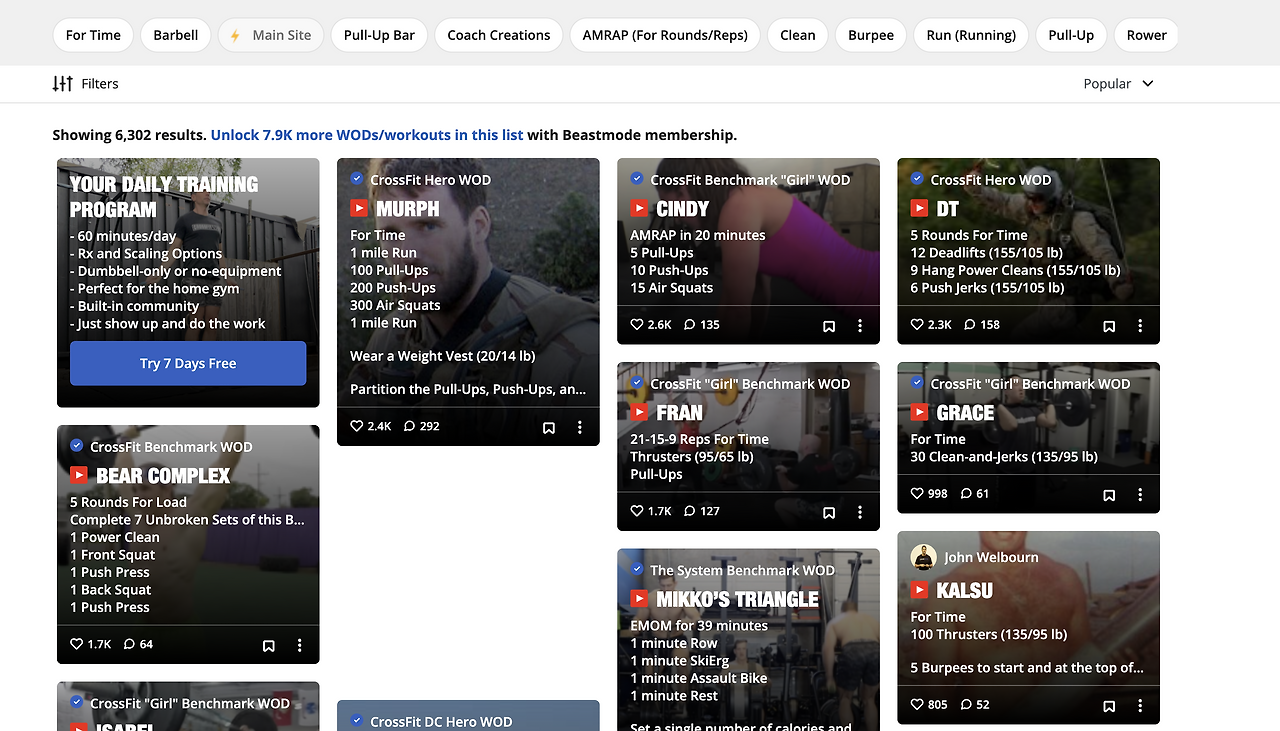Open the CrossFit DC Hero WOD card
The image size is (1280, 731).
468,716
